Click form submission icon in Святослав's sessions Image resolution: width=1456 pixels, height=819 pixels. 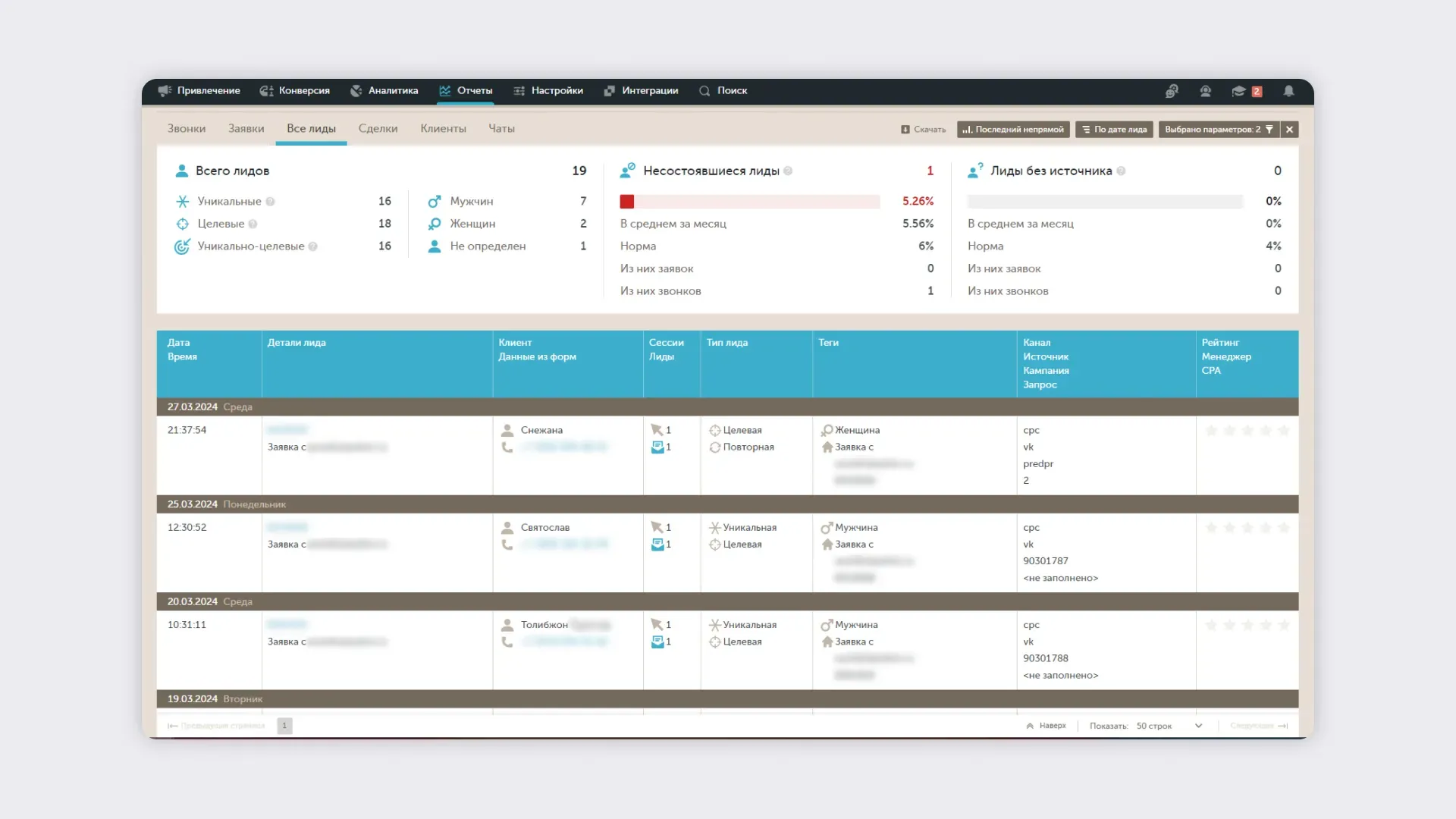pyautogui.click(x=657, y=544)
